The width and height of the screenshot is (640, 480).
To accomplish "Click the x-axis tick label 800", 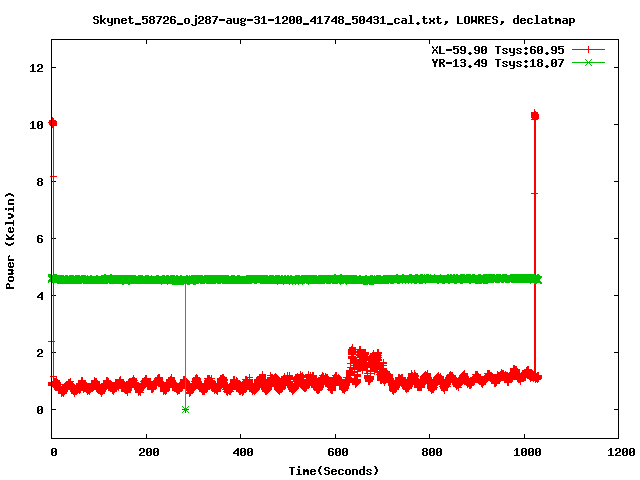I will coord(432,452).
